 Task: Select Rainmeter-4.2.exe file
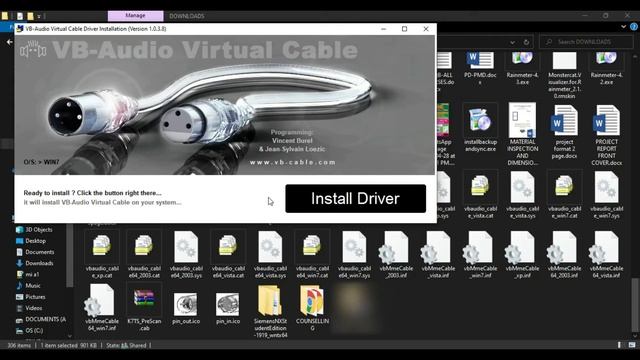607,68
